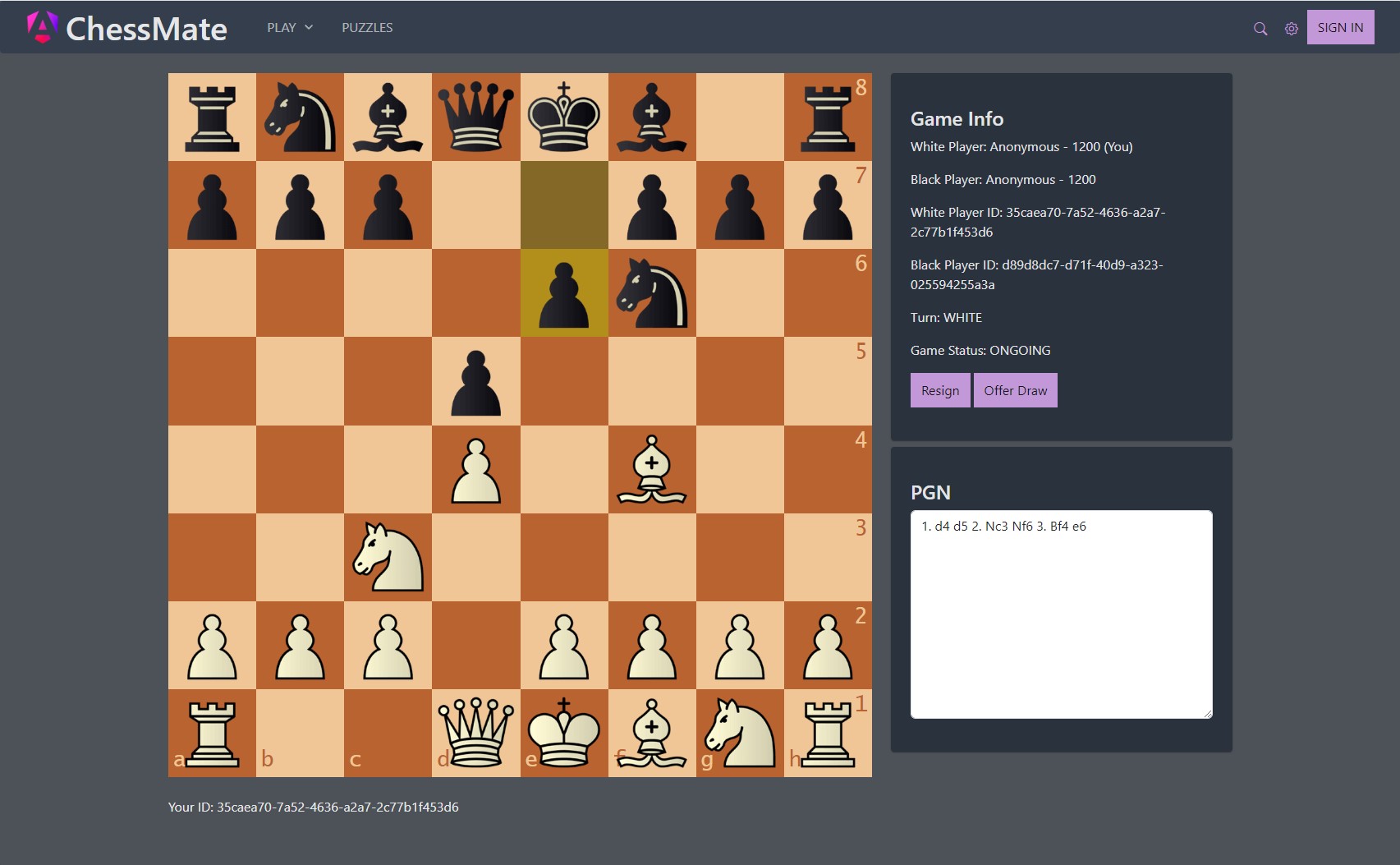Viewport: 1400px width, 865px height.
Task: Select the white king on e1
Action: tap(563, 734)
